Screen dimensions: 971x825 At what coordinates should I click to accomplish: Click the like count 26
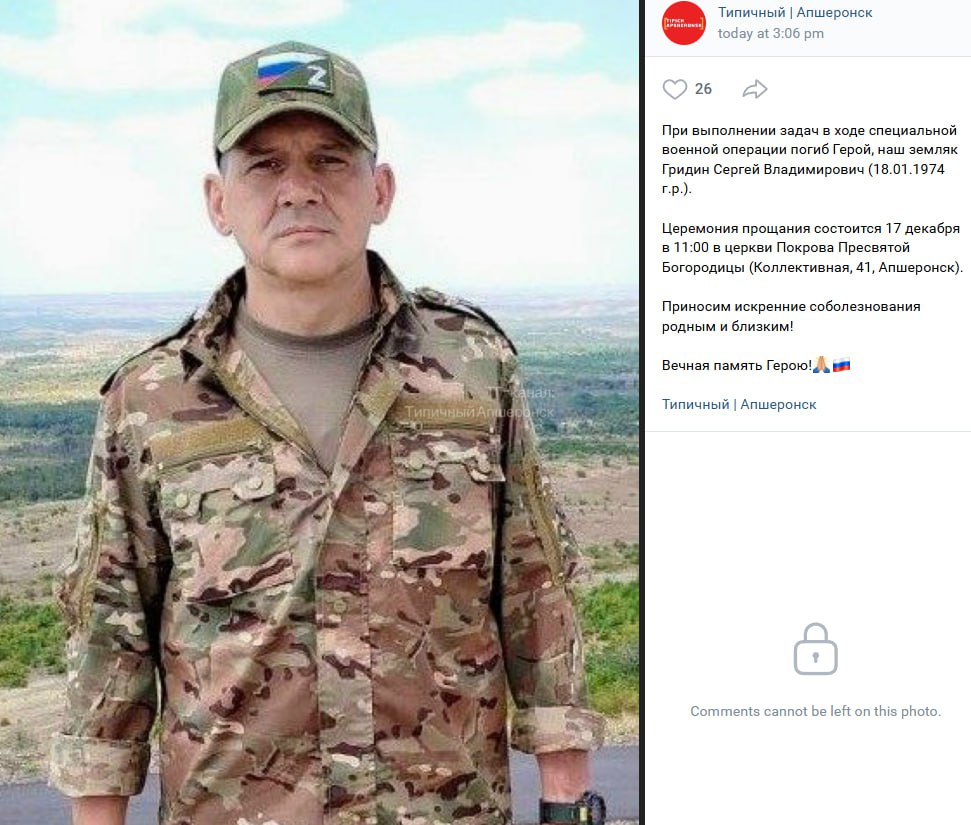coord(703,89)
